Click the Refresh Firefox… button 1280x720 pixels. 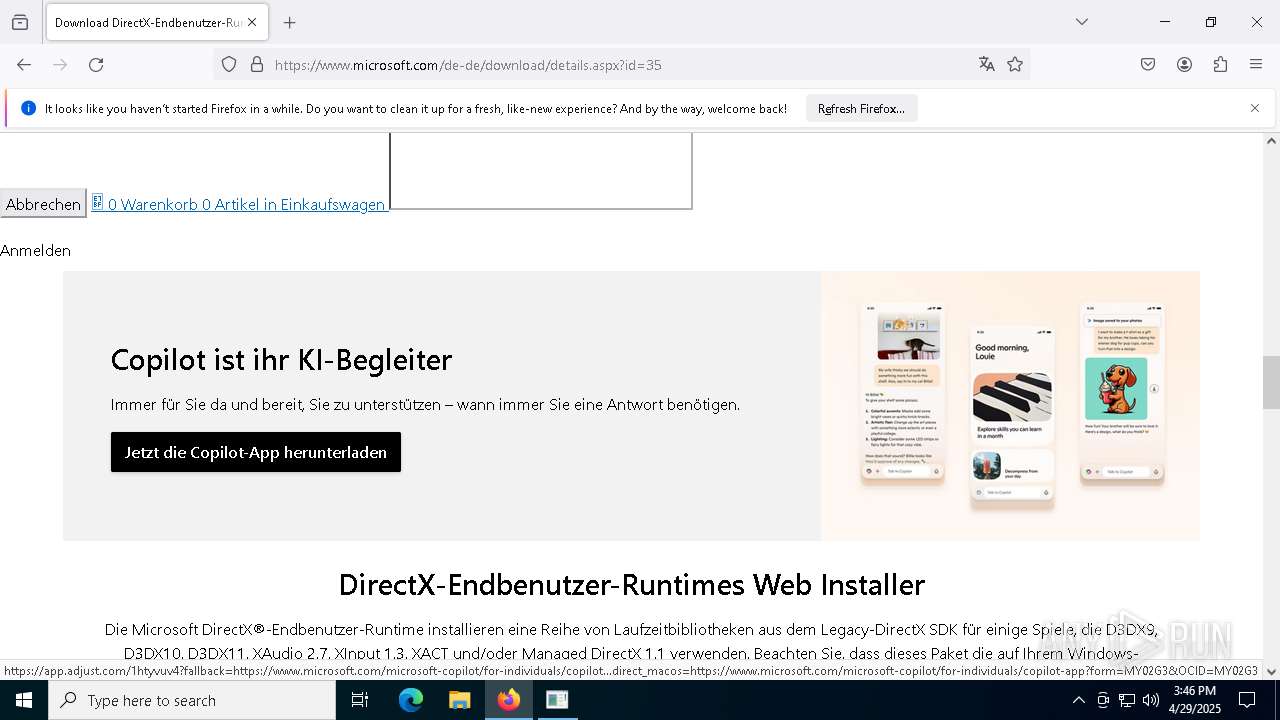pos(861,108)
